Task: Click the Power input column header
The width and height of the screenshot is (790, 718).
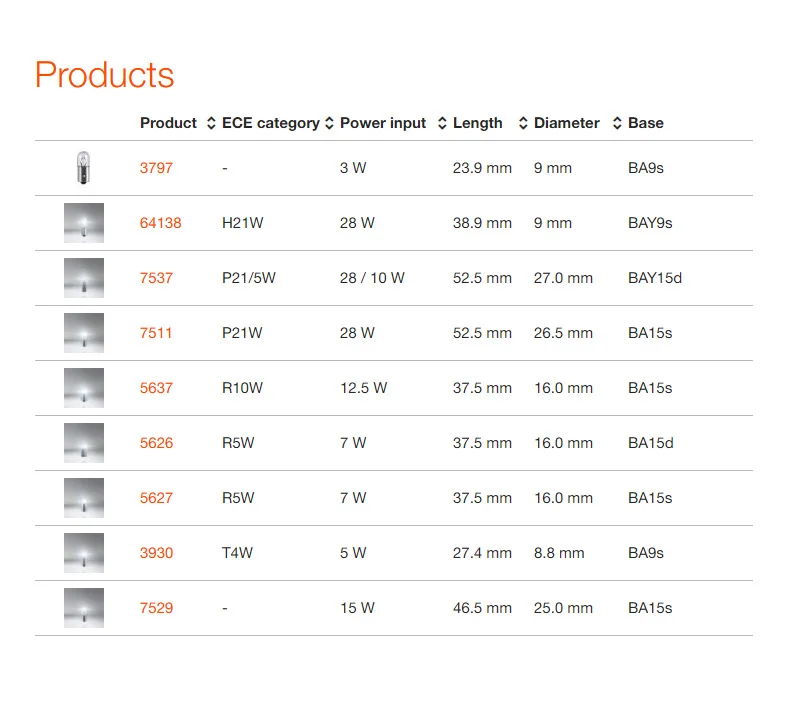Action: [383, 123]
